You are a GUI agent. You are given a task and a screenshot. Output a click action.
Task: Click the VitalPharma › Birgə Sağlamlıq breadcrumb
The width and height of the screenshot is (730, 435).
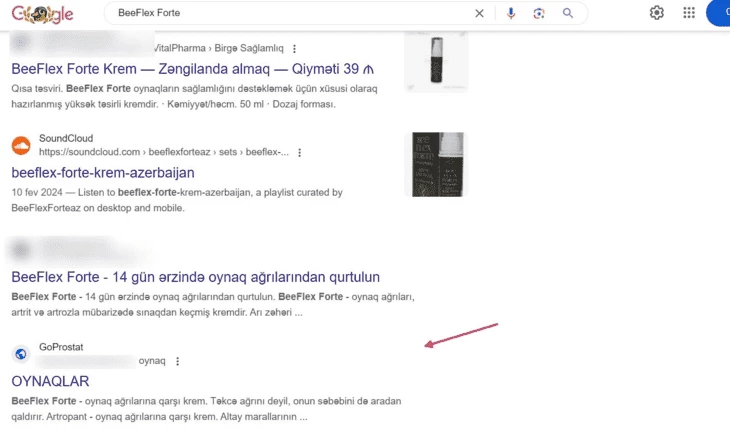coord(218,48)
